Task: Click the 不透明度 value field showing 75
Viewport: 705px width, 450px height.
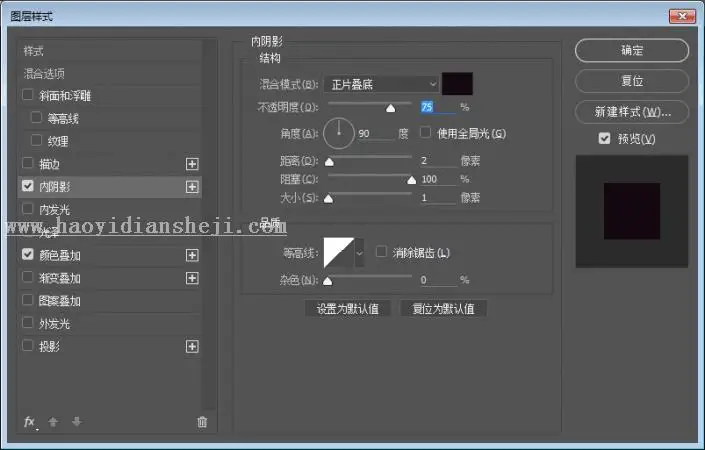Action: click(x=438, y=107)
